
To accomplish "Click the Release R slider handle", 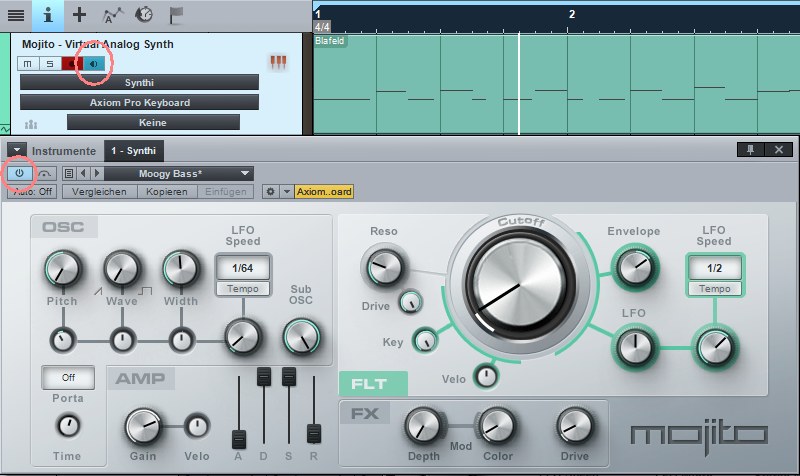I will point(314,434).
